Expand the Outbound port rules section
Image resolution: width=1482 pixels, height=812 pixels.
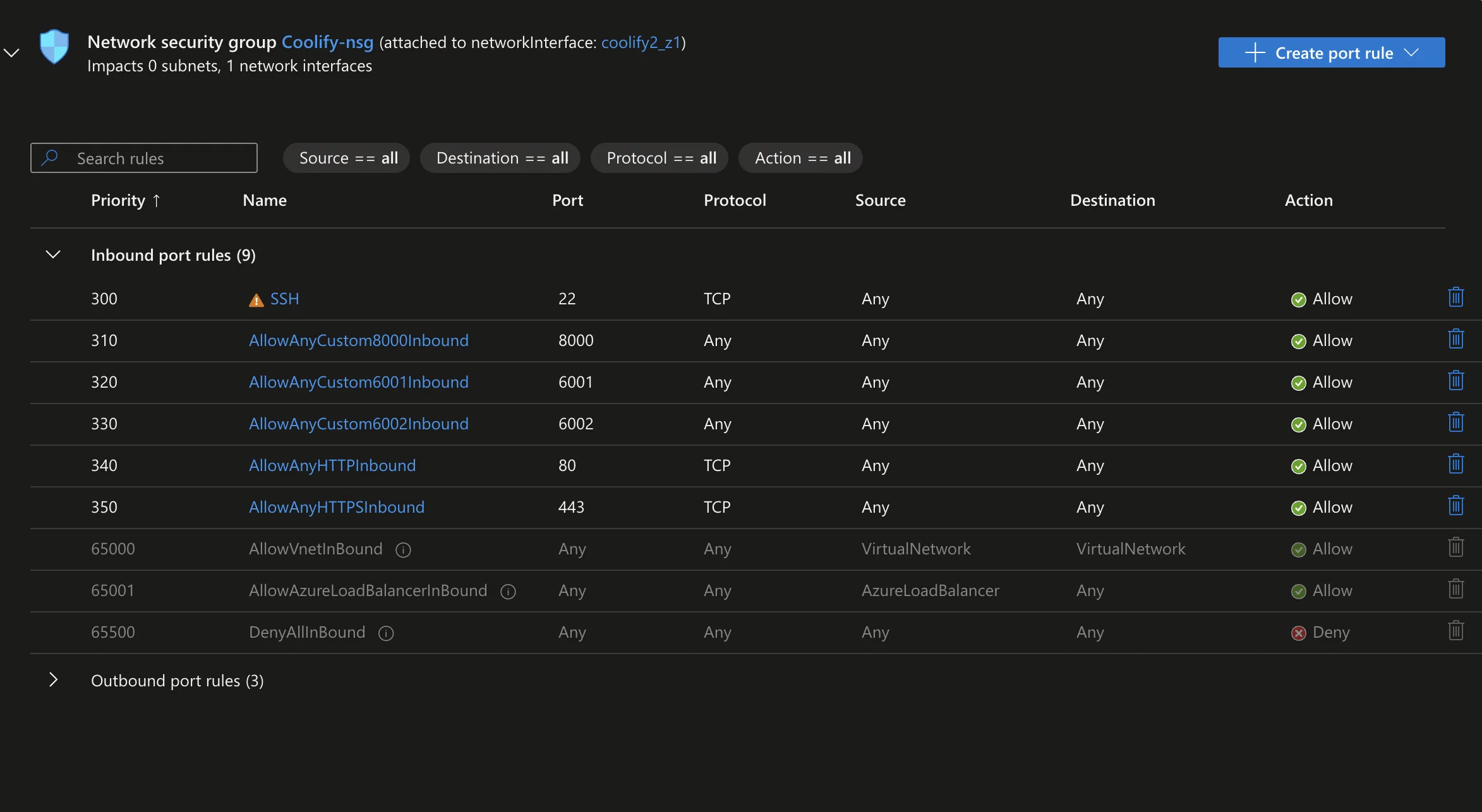tap(53, 680)
